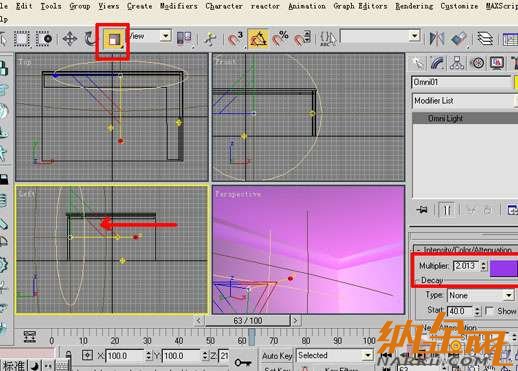Click the key mode toggle icon left of timeline

click(x=30, y=337)
